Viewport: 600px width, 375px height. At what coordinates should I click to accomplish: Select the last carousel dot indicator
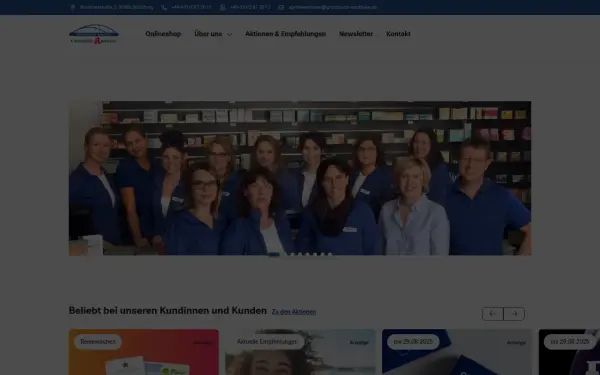coord(330,254)
